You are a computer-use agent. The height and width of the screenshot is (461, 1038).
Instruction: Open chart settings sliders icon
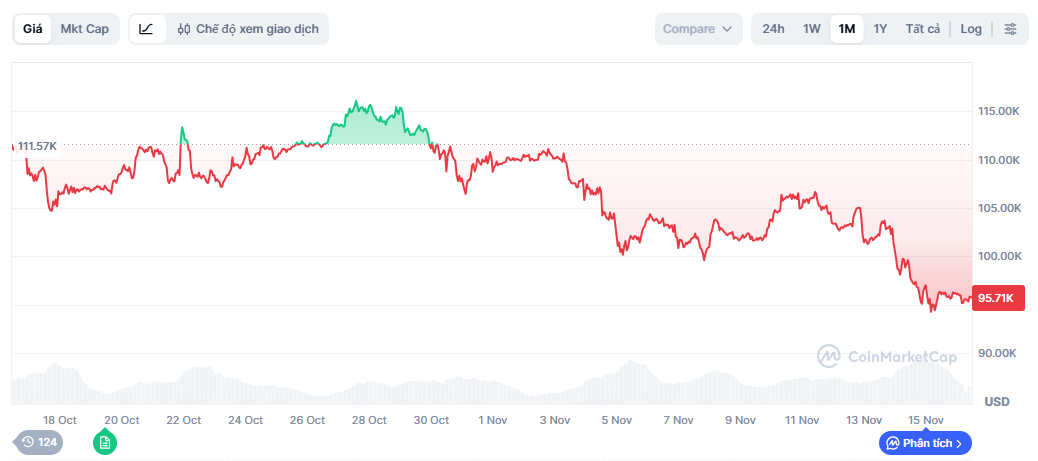coord(1010,29)
